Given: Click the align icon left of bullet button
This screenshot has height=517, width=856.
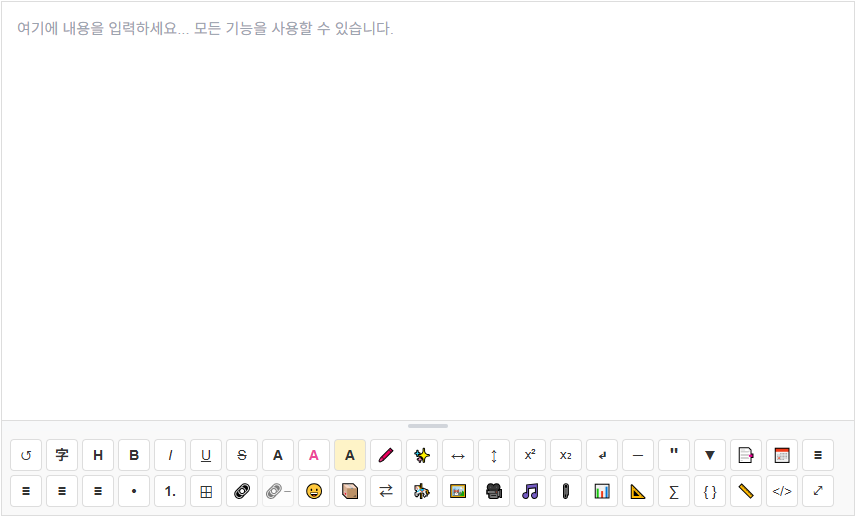Looking at the screenshot, I should [98, 491].
